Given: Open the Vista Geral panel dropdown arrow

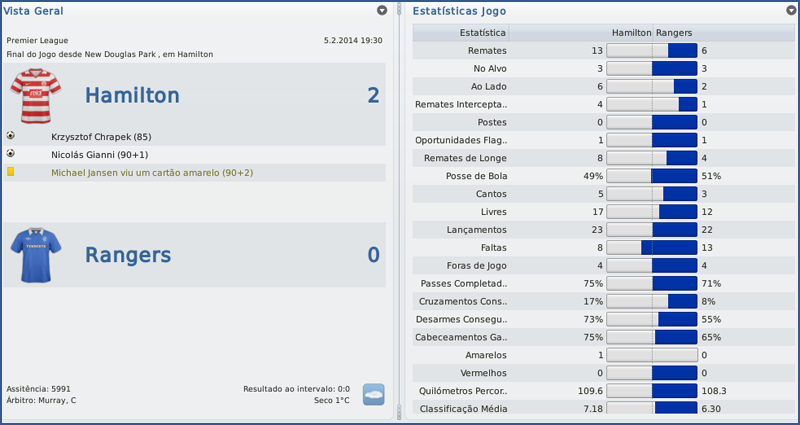Looking at the screenshot, I should 382,10.
